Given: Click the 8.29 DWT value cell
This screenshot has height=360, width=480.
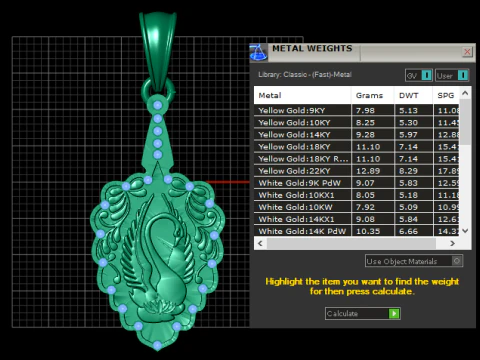Looking at the screenshot, I should click(414, 171).
